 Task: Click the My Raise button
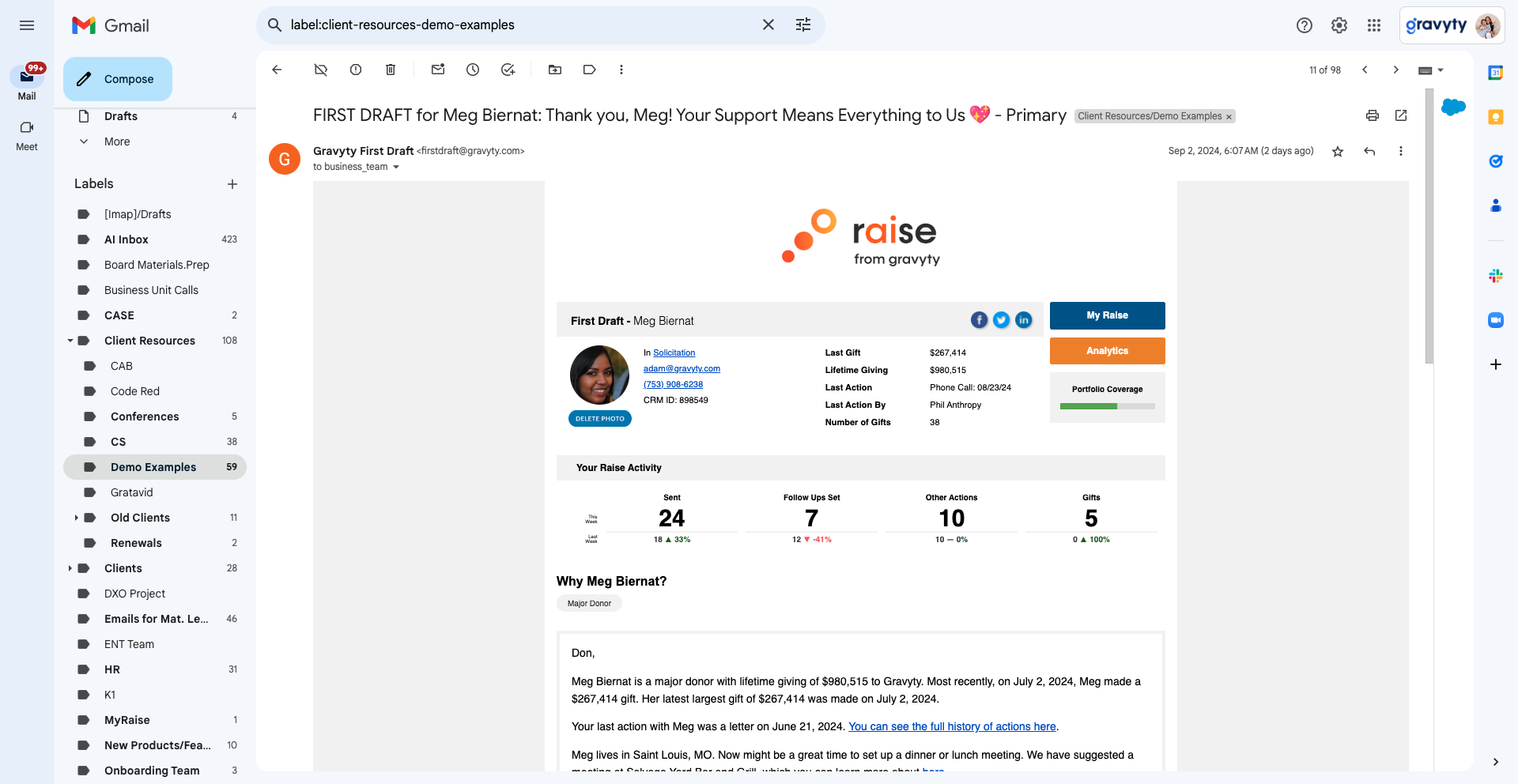point(1107,315)
